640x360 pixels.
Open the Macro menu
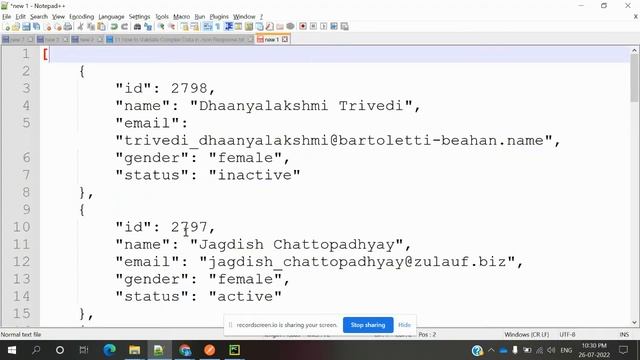point(181,17)
